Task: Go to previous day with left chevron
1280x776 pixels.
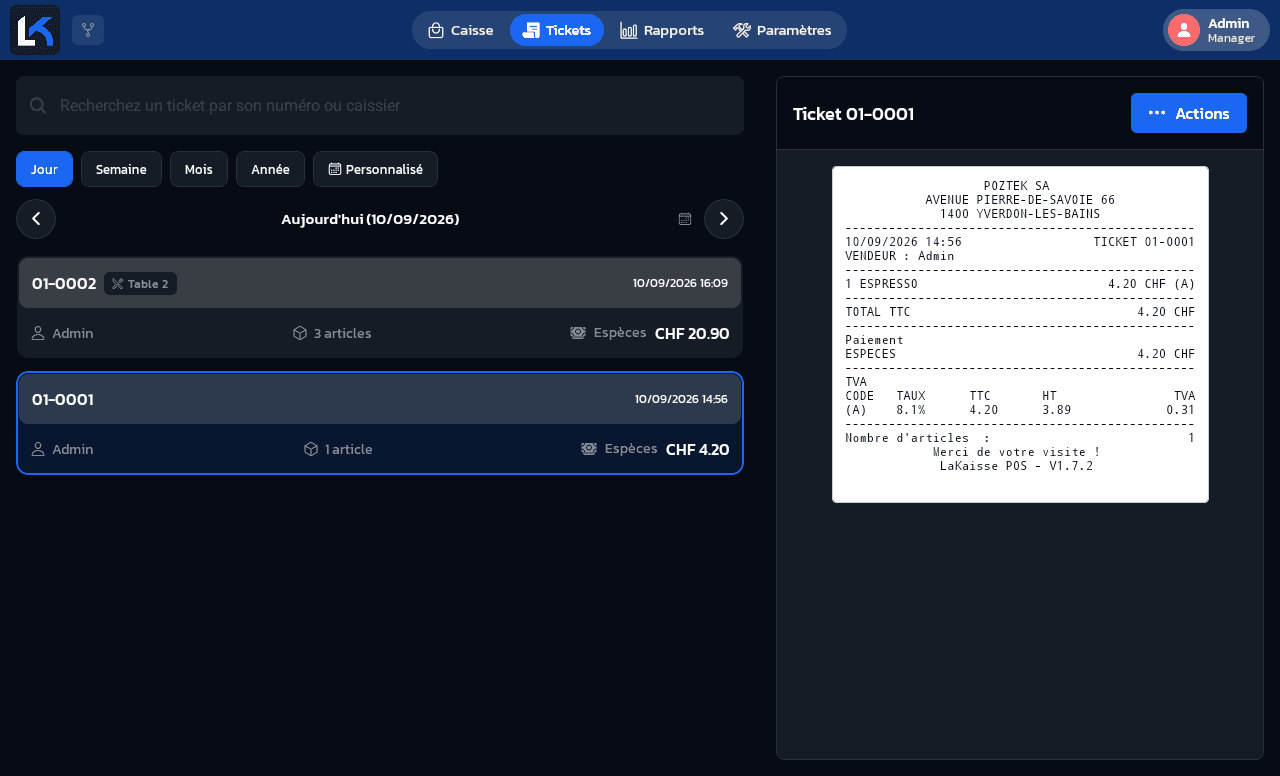Action: (36, 219)
